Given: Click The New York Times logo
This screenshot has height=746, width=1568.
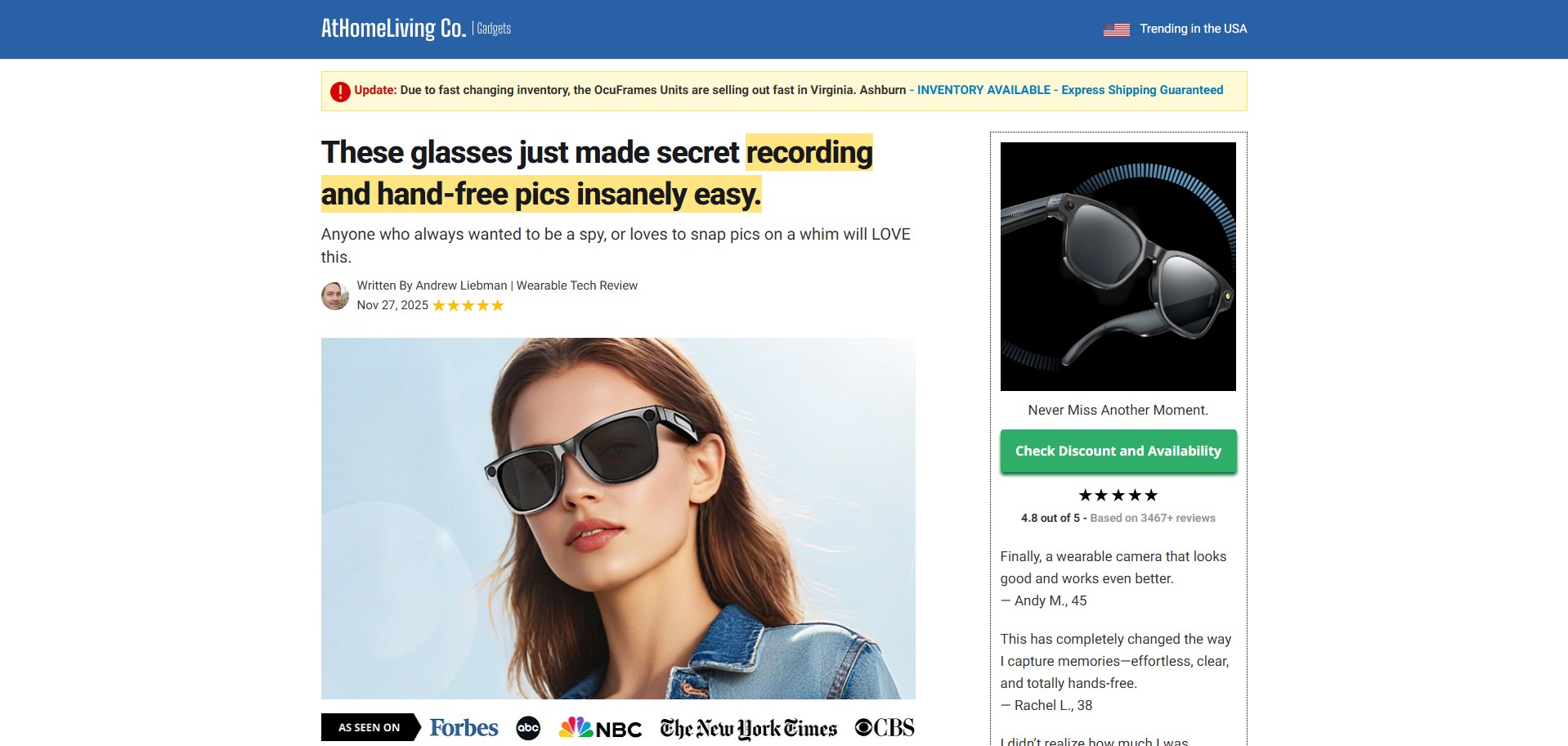Looking at the screenshot, I should [748, 728].
